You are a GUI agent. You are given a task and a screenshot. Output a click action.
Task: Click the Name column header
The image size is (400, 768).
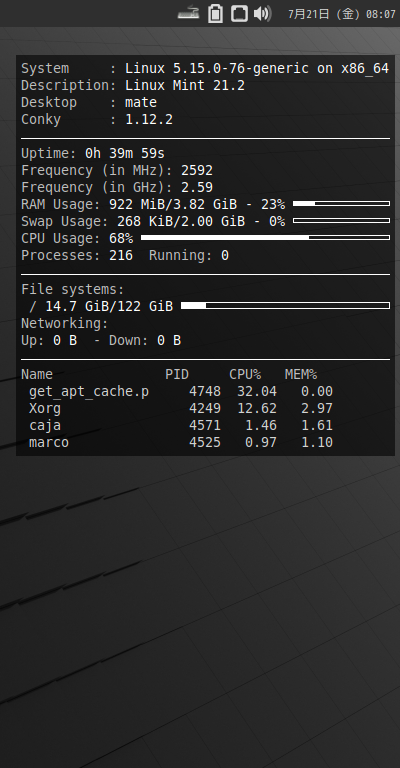coord(37,375)
